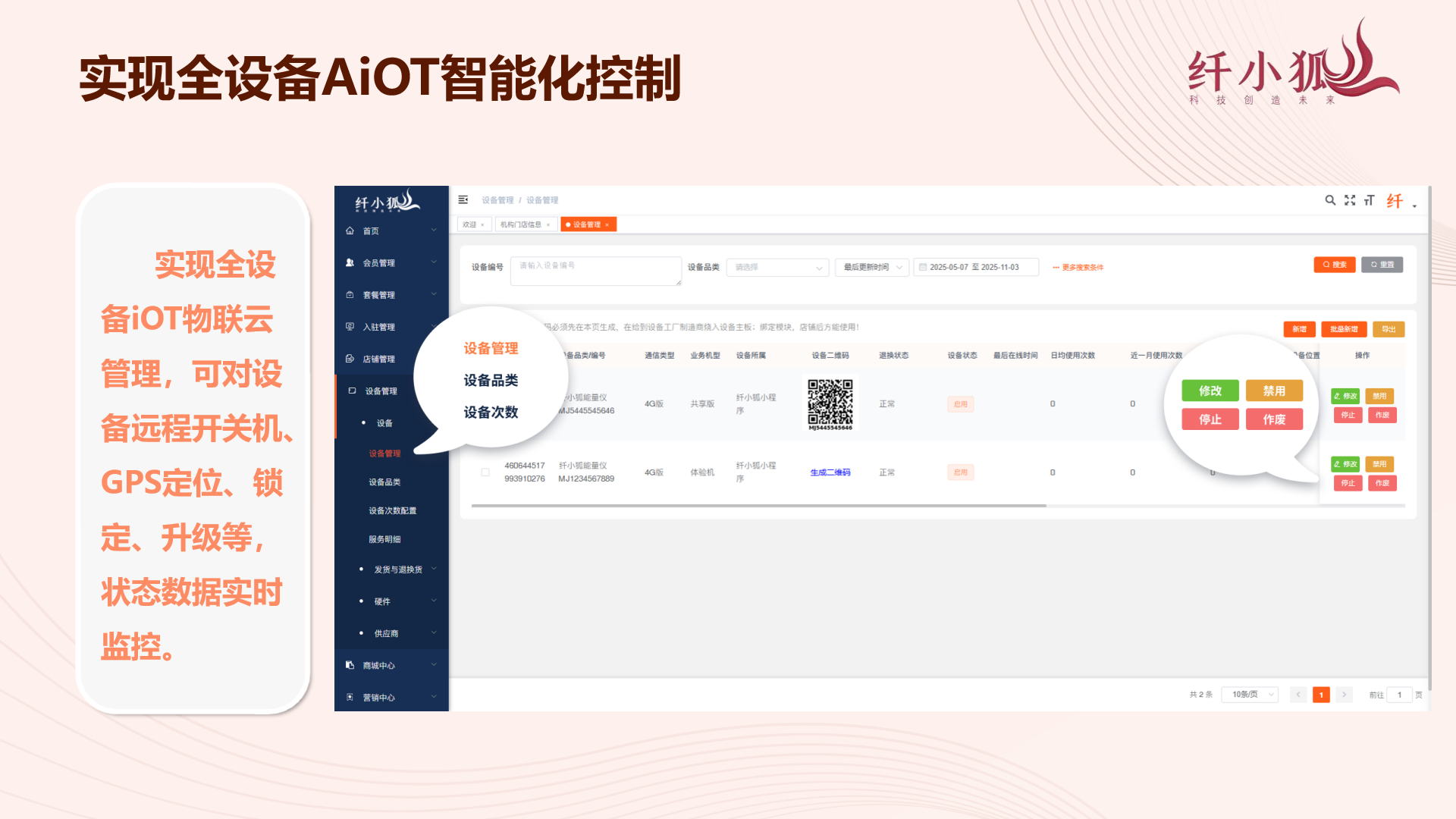The width and height of the screenshot is (1456, 819).
Task: Select 设备品类 in the sidebar submenu
Action: (384, 482)
